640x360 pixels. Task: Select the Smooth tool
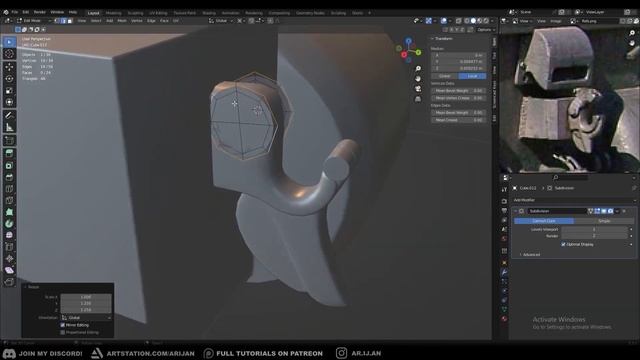tap(9, 236)
